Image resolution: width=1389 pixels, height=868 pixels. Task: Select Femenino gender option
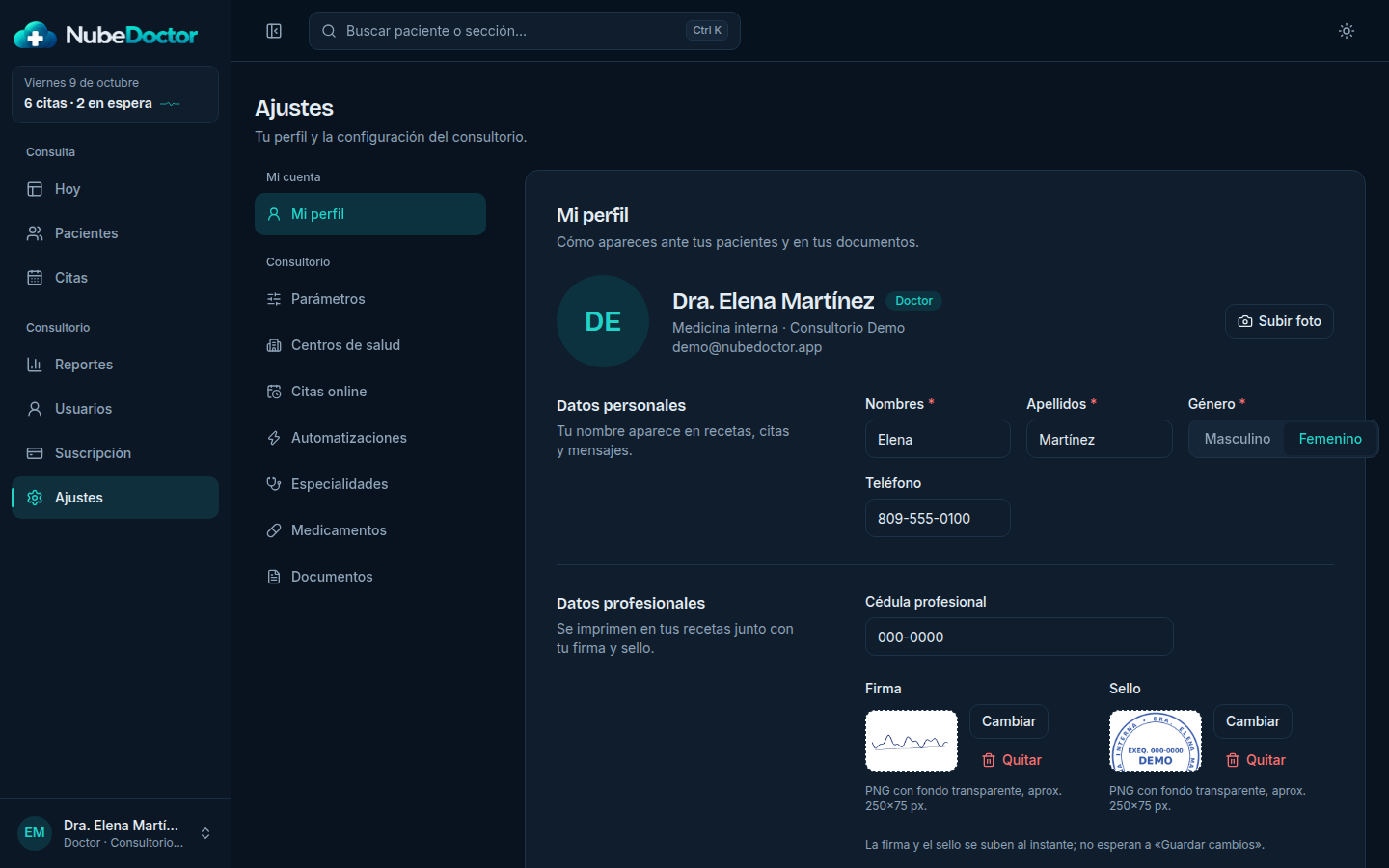tap(1330, 439)
